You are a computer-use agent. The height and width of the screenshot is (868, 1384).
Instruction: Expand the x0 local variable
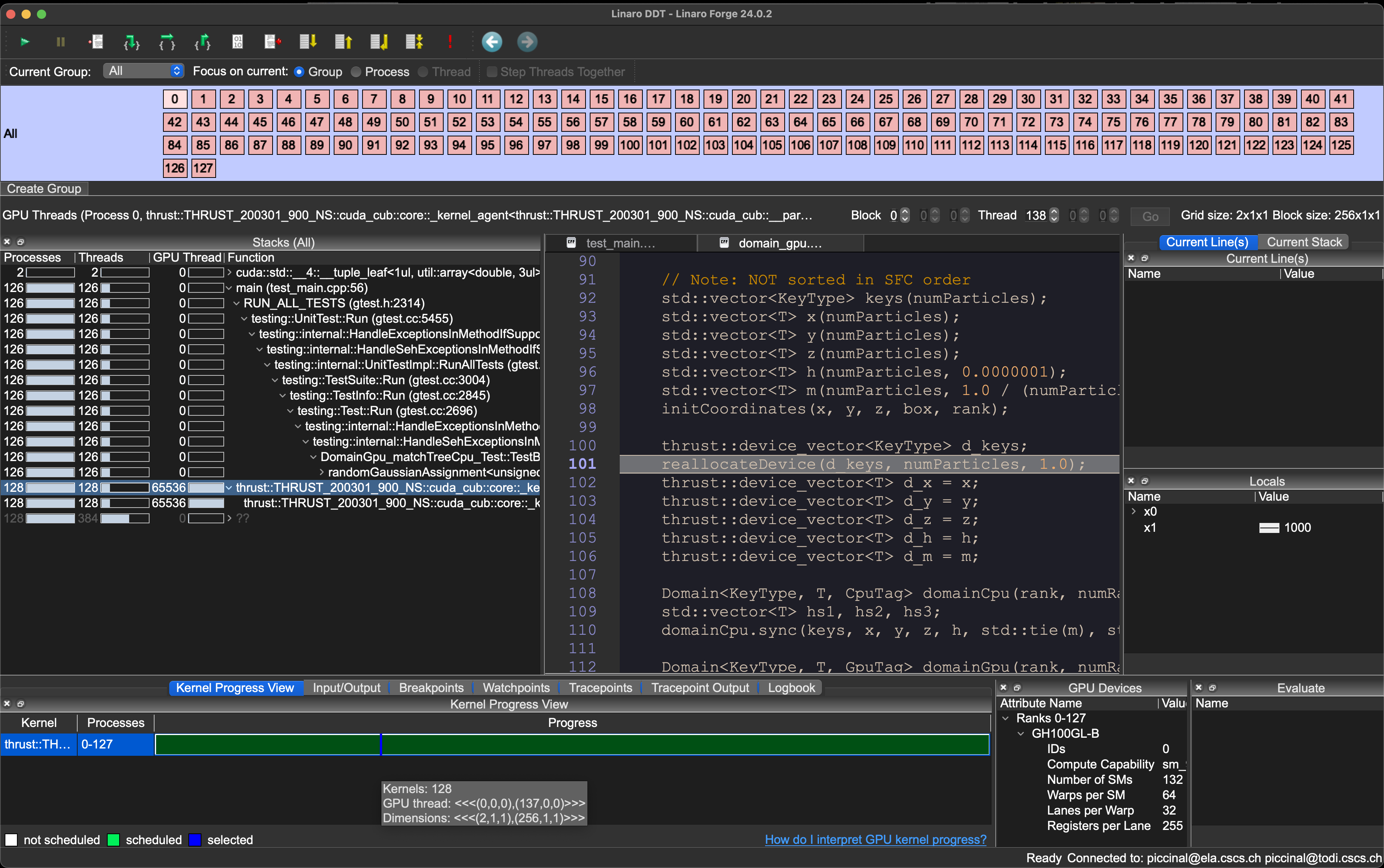[1134, 511]
